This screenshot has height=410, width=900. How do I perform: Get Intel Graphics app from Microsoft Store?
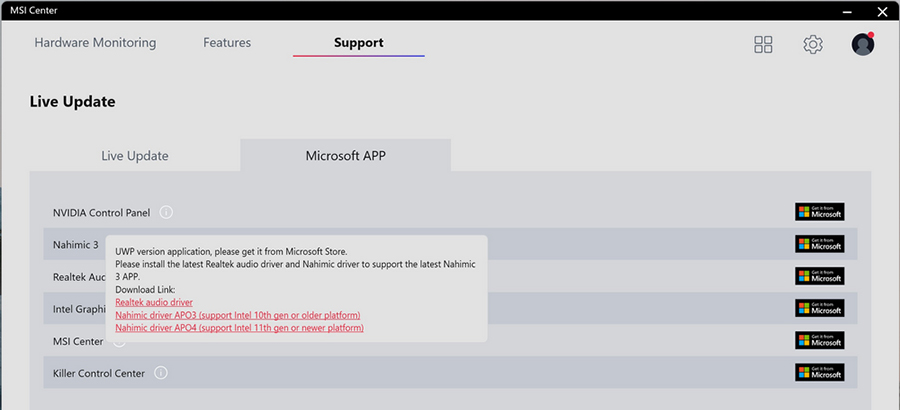coord(820,308)
